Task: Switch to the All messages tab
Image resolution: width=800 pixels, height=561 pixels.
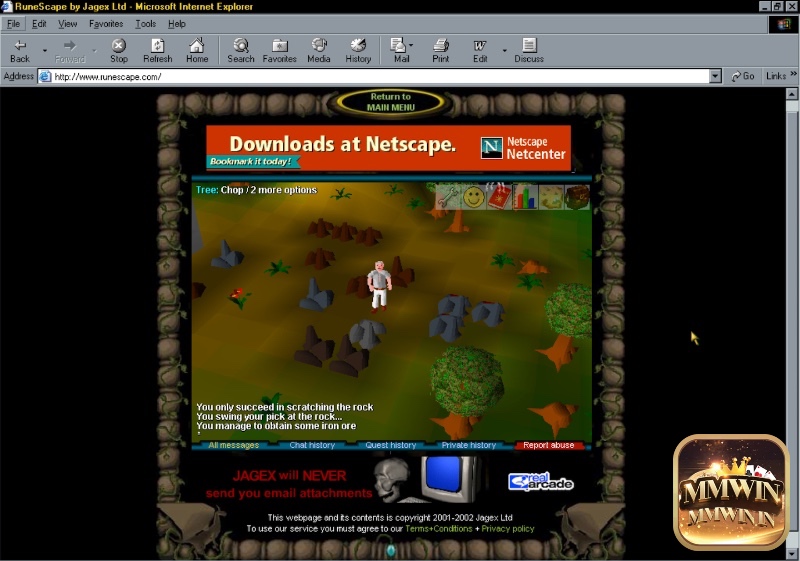Action: (234, 445)
